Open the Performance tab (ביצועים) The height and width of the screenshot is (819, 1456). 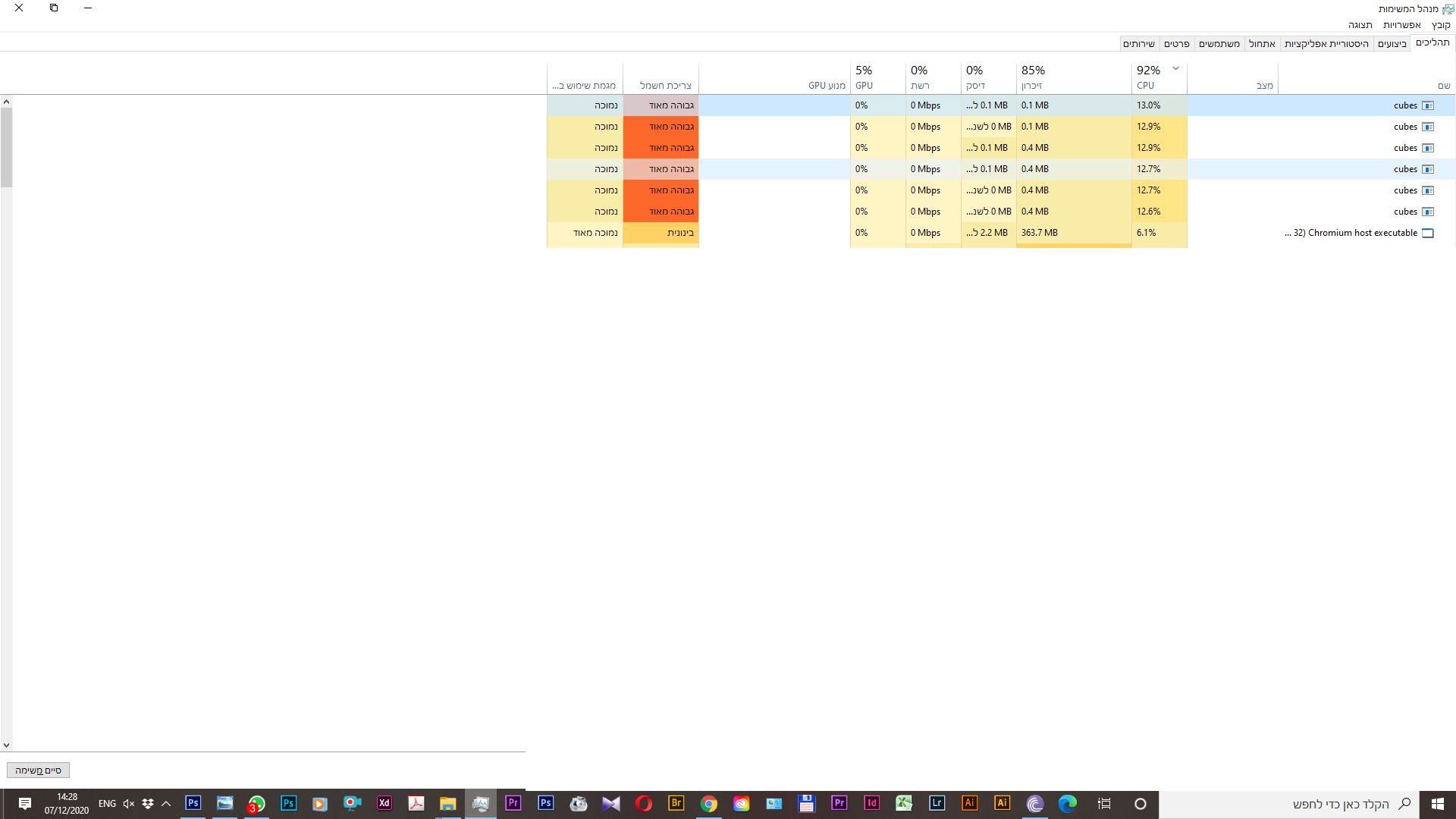pyautogui.click(x=1392, y=44)
